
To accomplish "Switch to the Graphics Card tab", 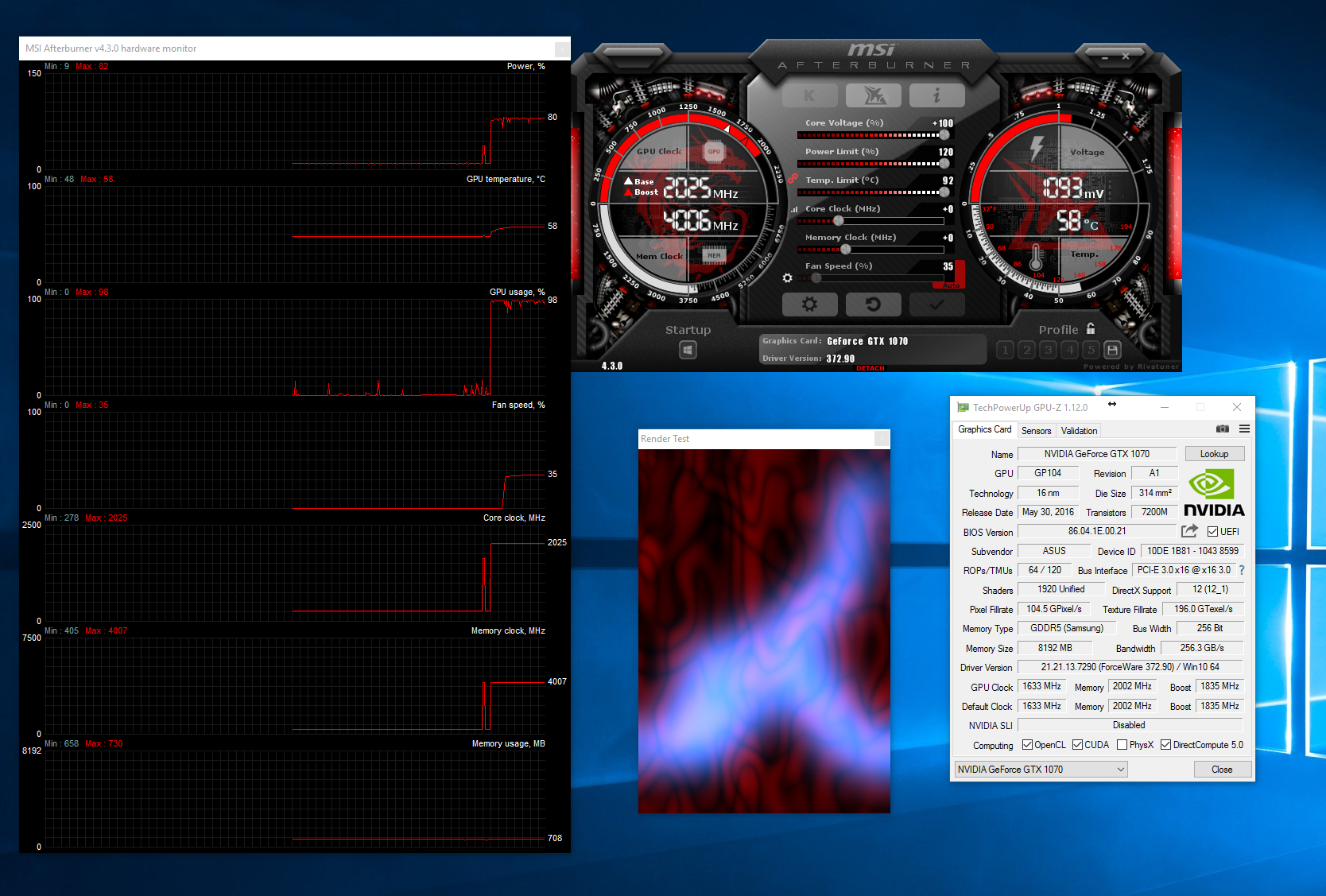I will (984, 429).
